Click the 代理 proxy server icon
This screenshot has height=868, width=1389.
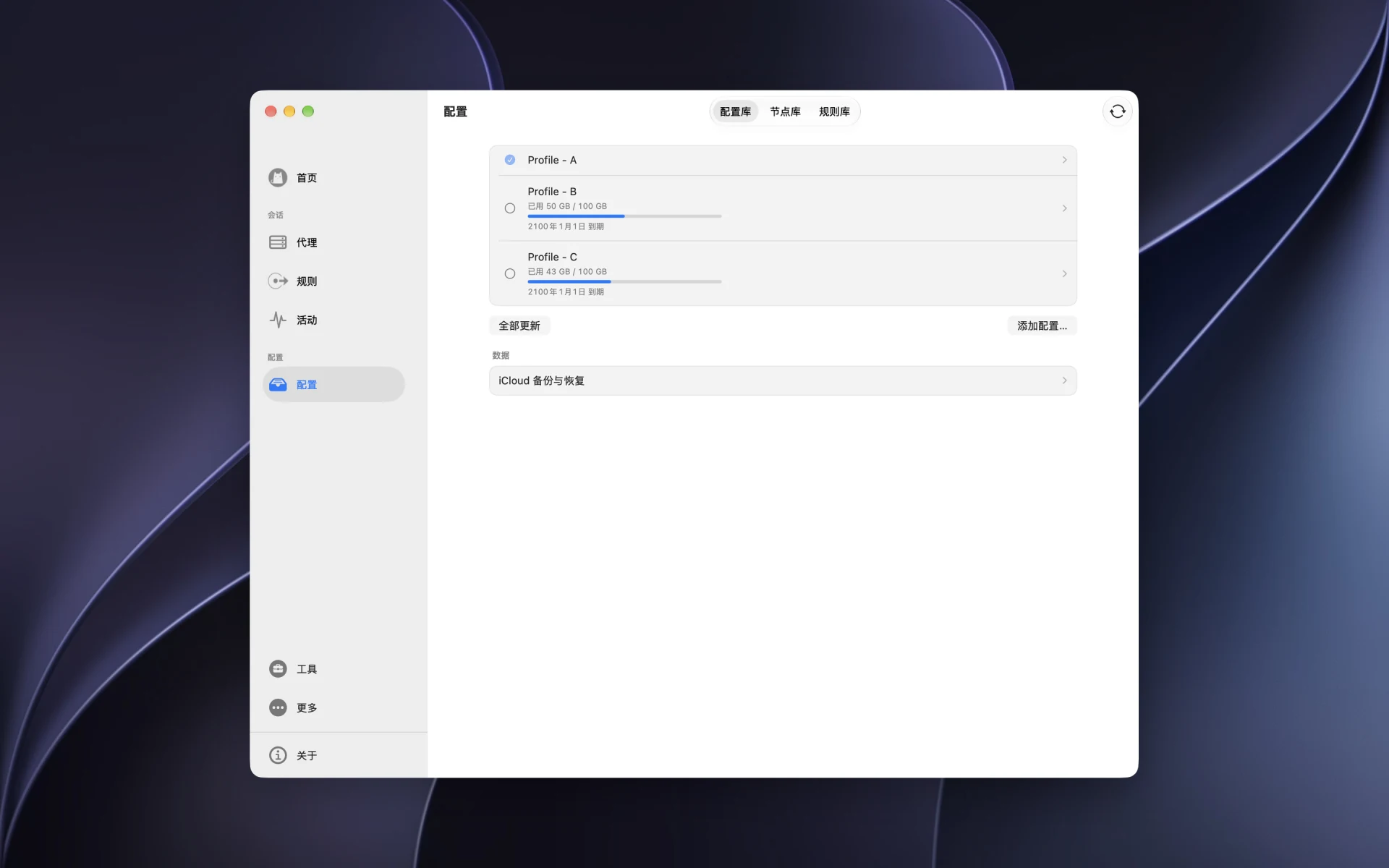pos(278,242)
